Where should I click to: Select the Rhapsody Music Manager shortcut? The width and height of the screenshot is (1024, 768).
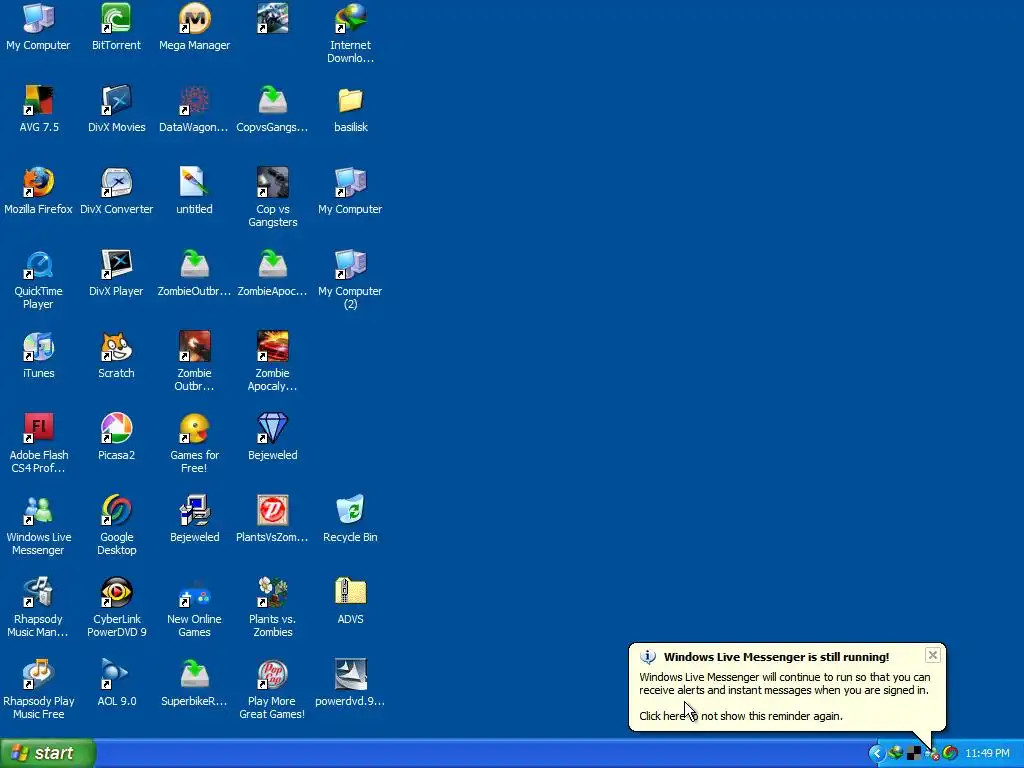click(x=39, y=608)
